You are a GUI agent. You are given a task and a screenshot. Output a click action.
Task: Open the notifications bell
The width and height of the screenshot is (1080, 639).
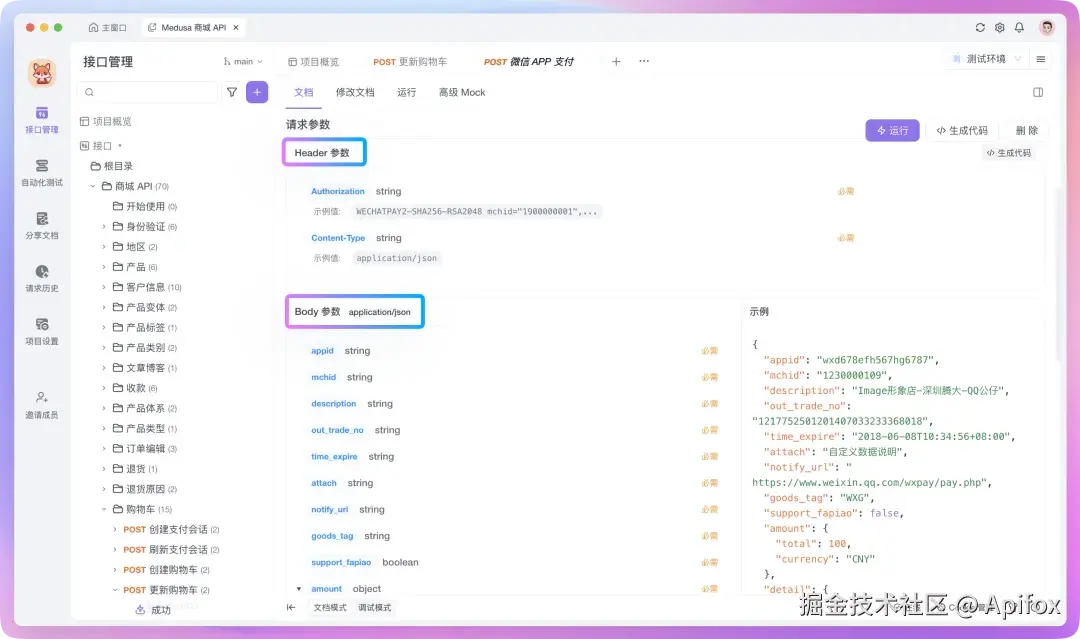coord(1019,28)
